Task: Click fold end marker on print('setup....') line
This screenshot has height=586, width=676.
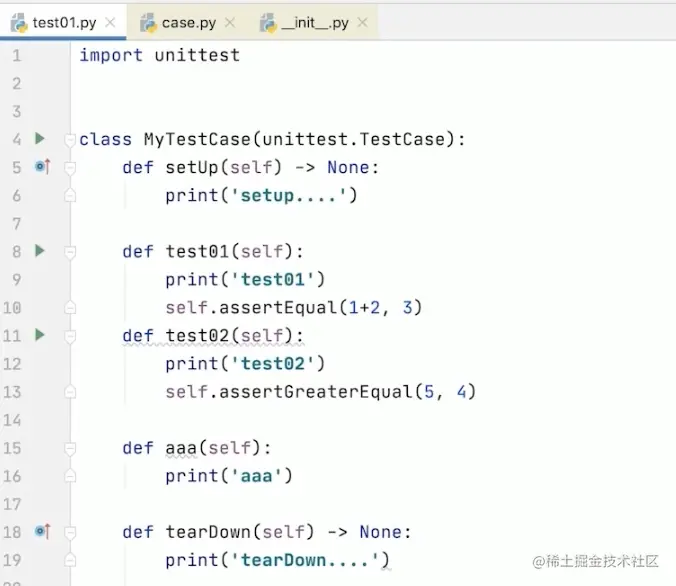Action: tap(70, 195)
